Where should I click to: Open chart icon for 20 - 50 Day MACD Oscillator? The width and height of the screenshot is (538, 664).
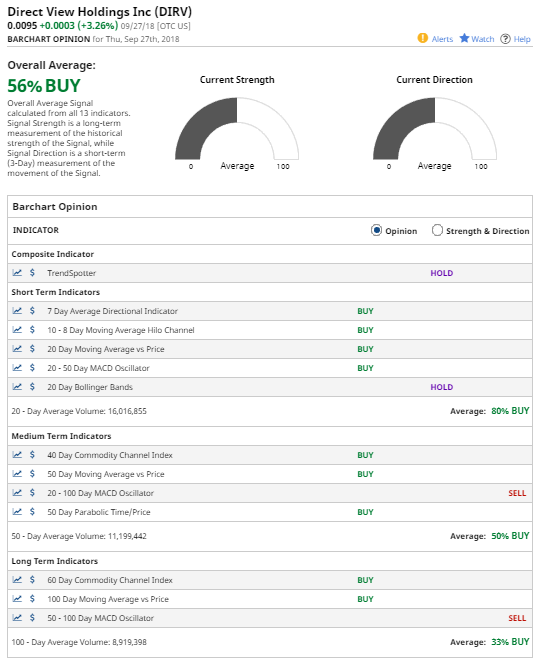17,368
